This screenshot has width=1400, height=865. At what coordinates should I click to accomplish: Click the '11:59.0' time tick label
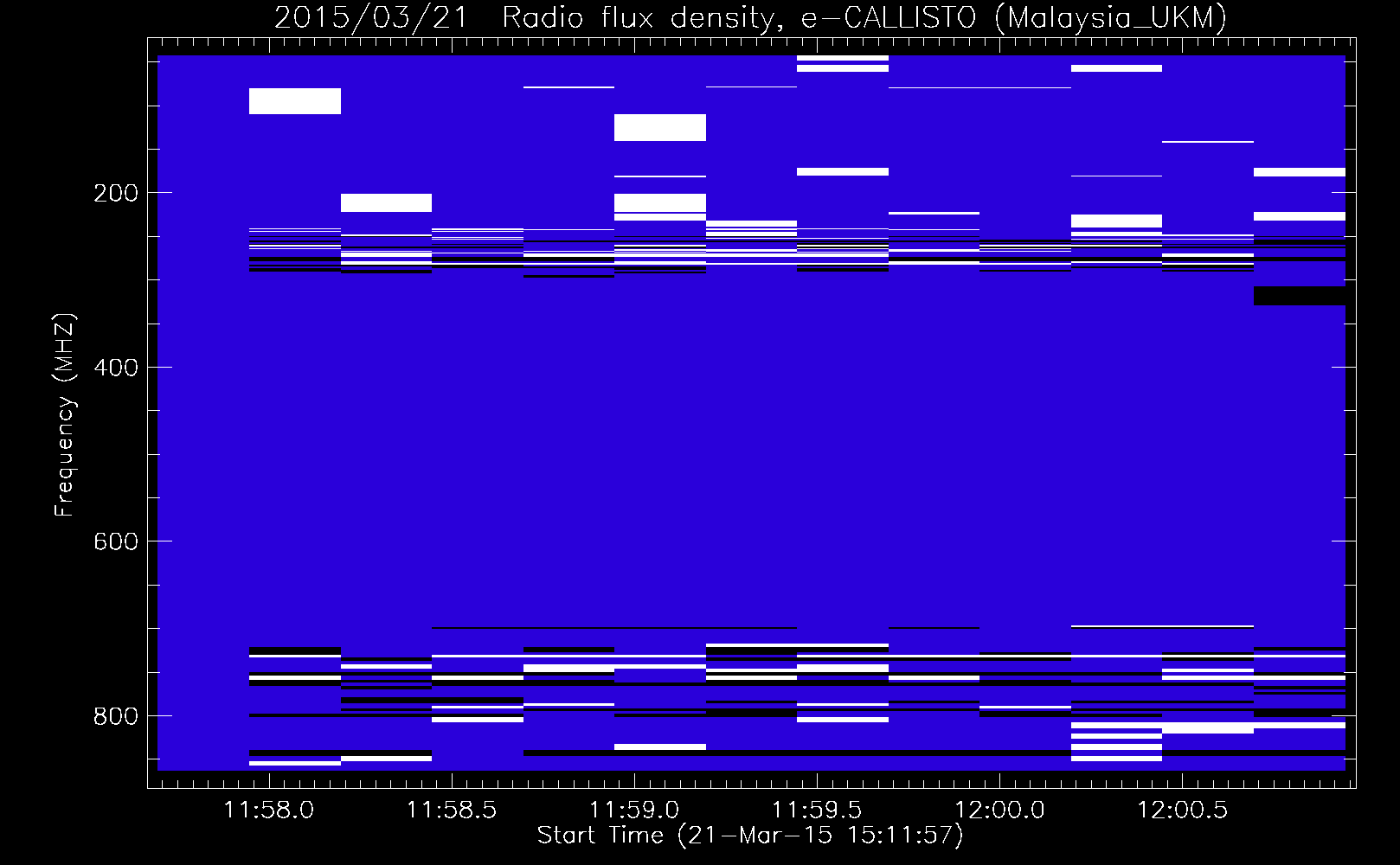point(634,810)
